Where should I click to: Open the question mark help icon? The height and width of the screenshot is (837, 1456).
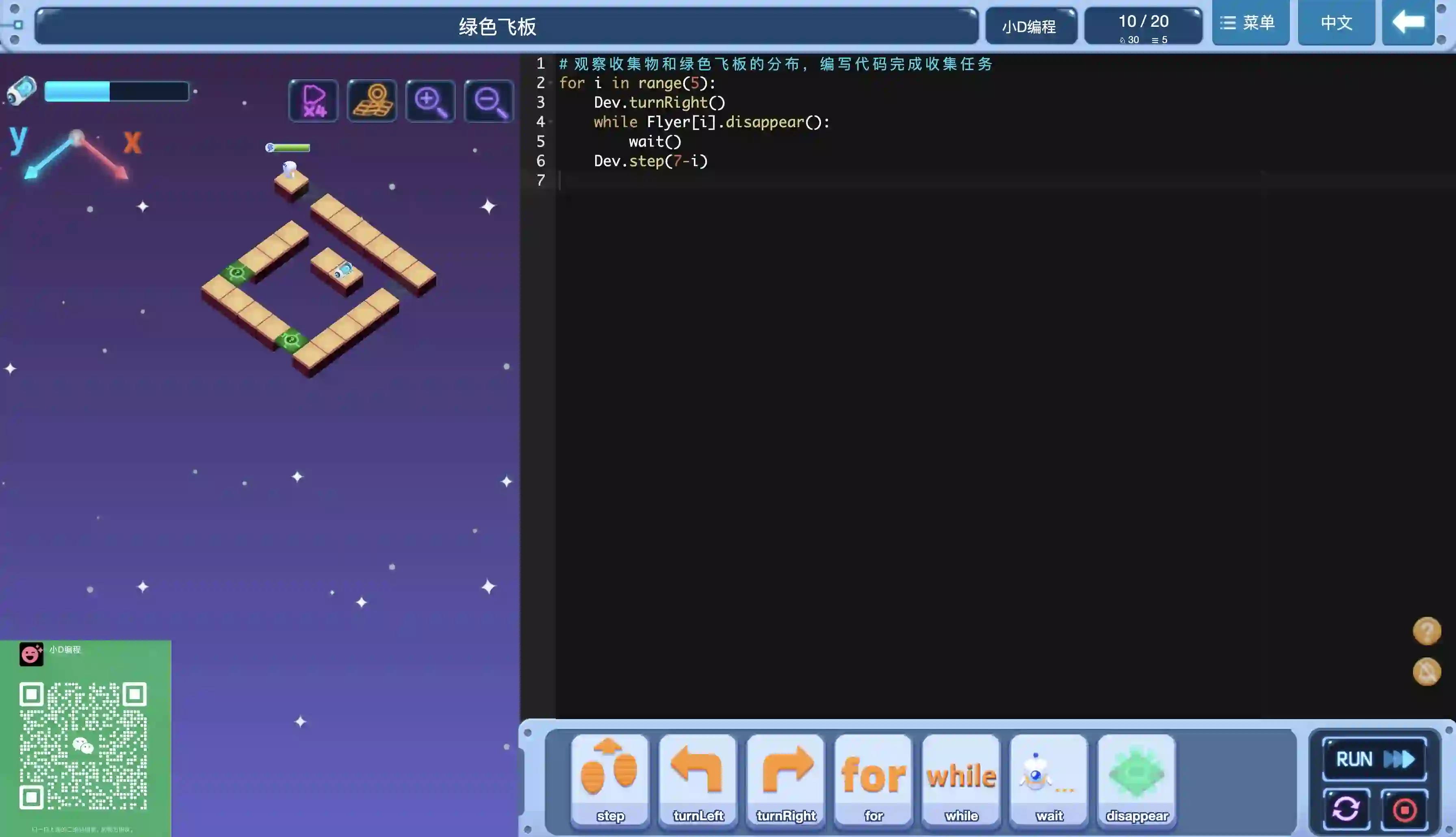click(1427, 631)
